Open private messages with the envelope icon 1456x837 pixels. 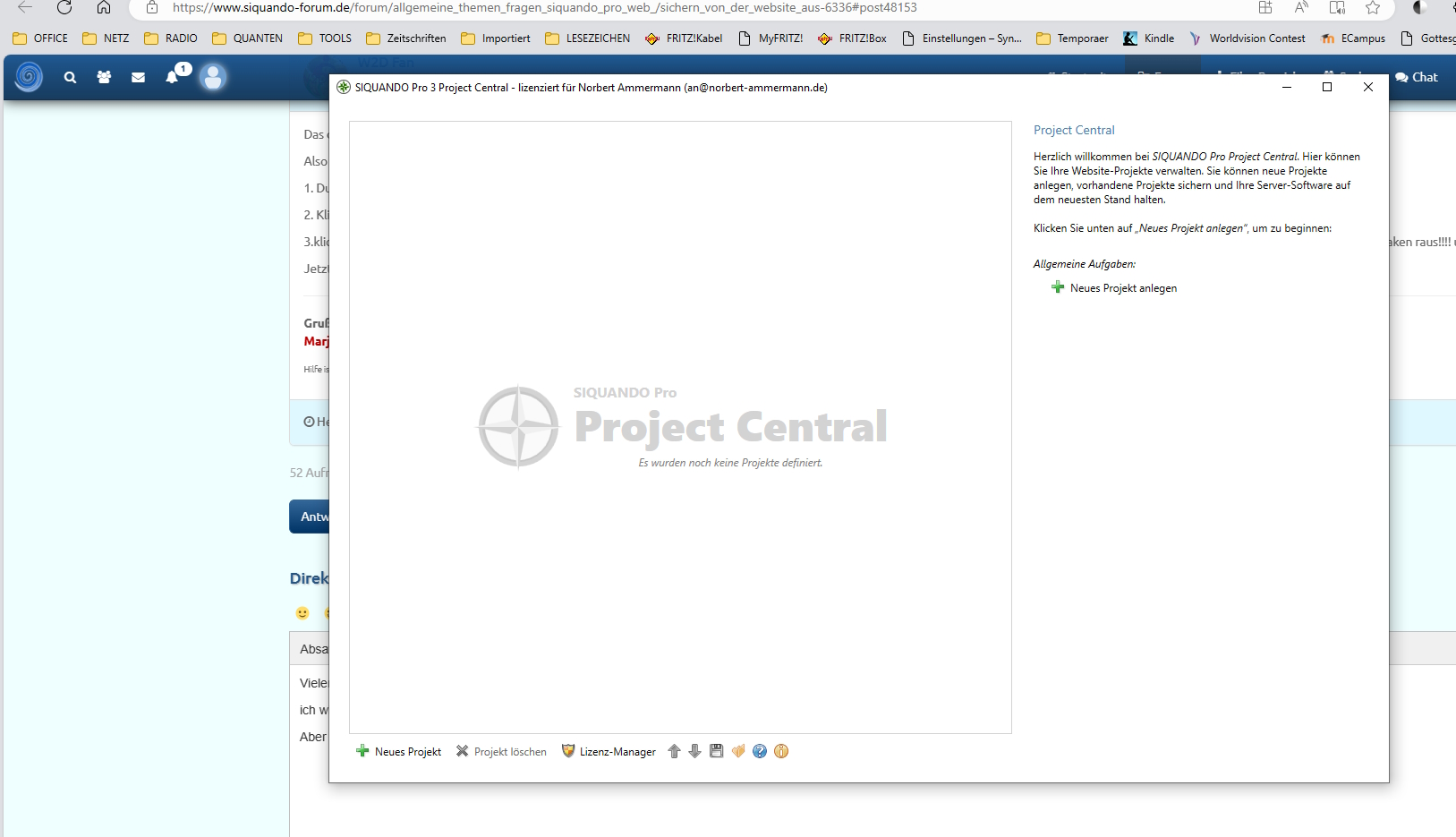point(138,78)
